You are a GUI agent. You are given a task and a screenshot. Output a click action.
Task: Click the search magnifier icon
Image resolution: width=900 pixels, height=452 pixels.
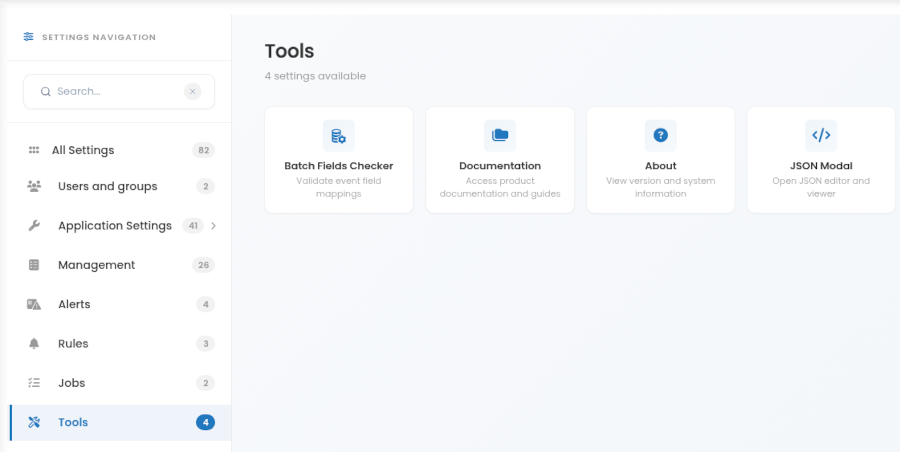[x=46, y=92]
